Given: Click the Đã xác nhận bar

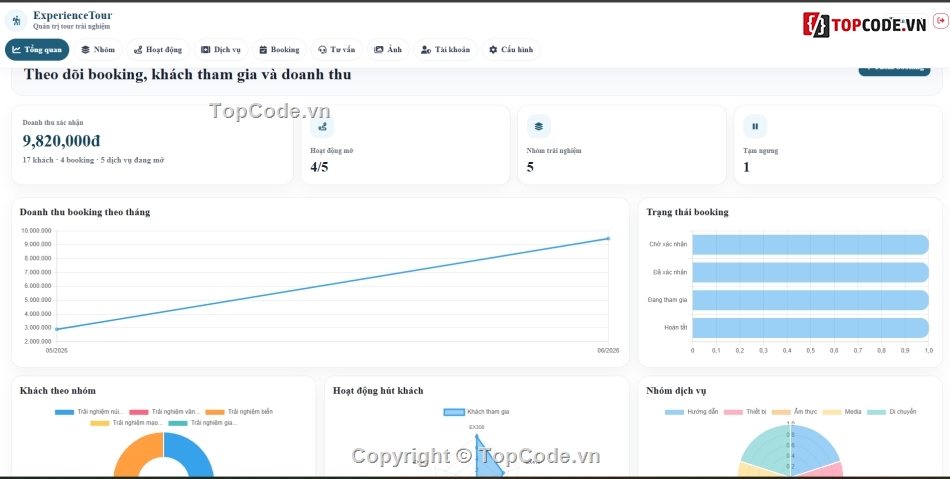Looking at the screenshot, I should (x=810, y=273).
